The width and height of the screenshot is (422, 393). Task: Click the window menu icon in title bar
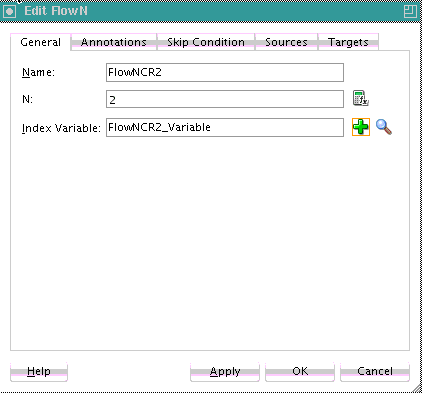(9, 11)
